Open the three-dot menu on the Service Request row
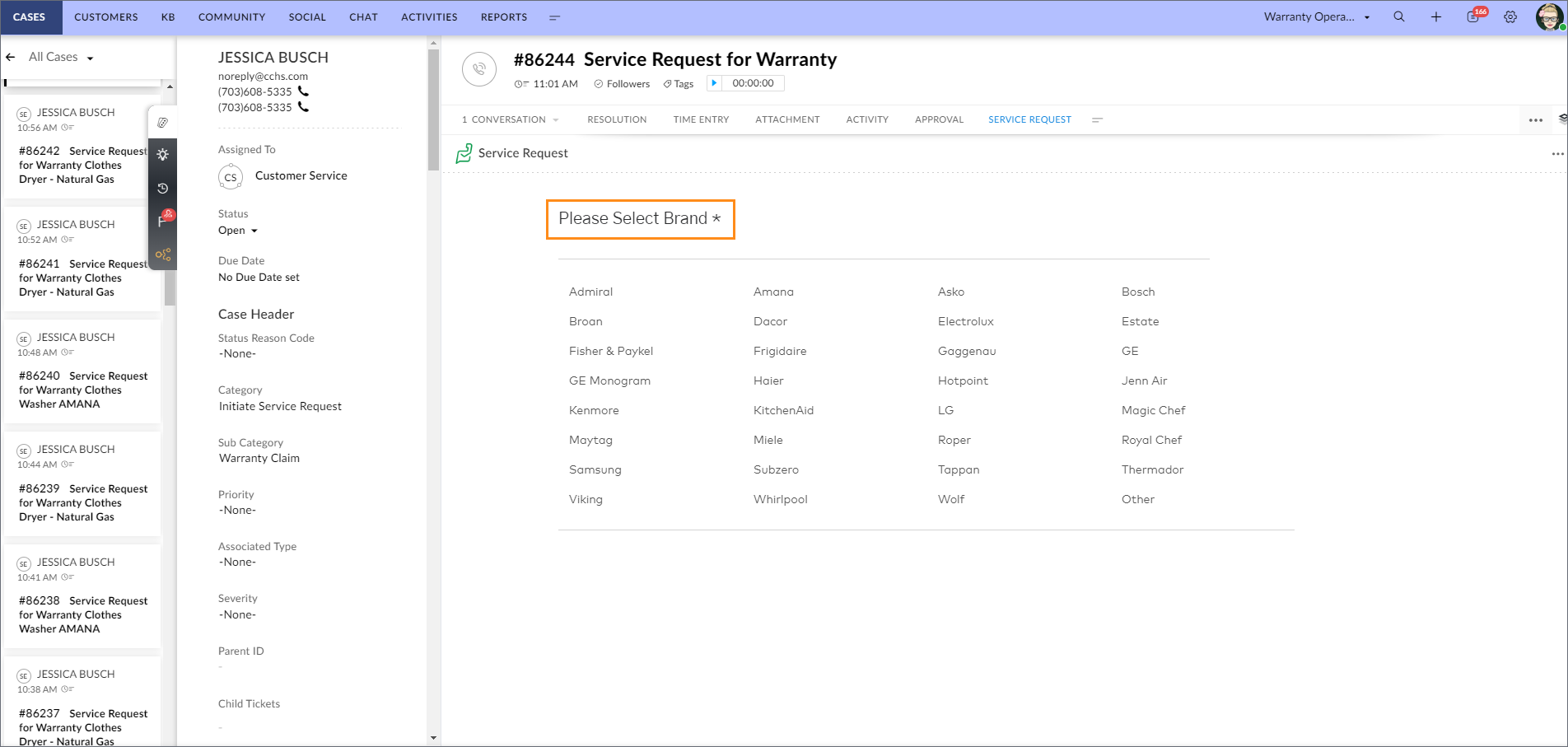The height and width of the screenshot is (747, 1568). coord(1557,154)
